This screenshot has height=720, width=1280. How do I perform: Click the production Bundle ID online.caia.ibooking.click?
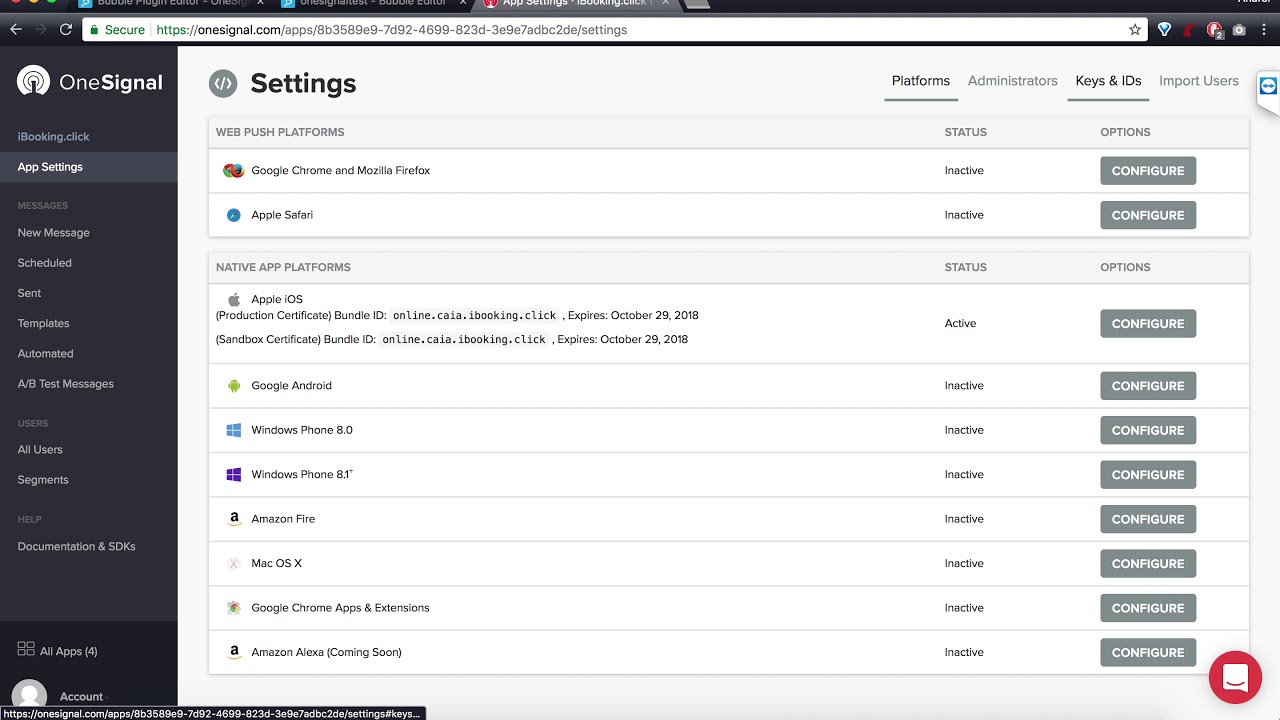pos(474,316)
